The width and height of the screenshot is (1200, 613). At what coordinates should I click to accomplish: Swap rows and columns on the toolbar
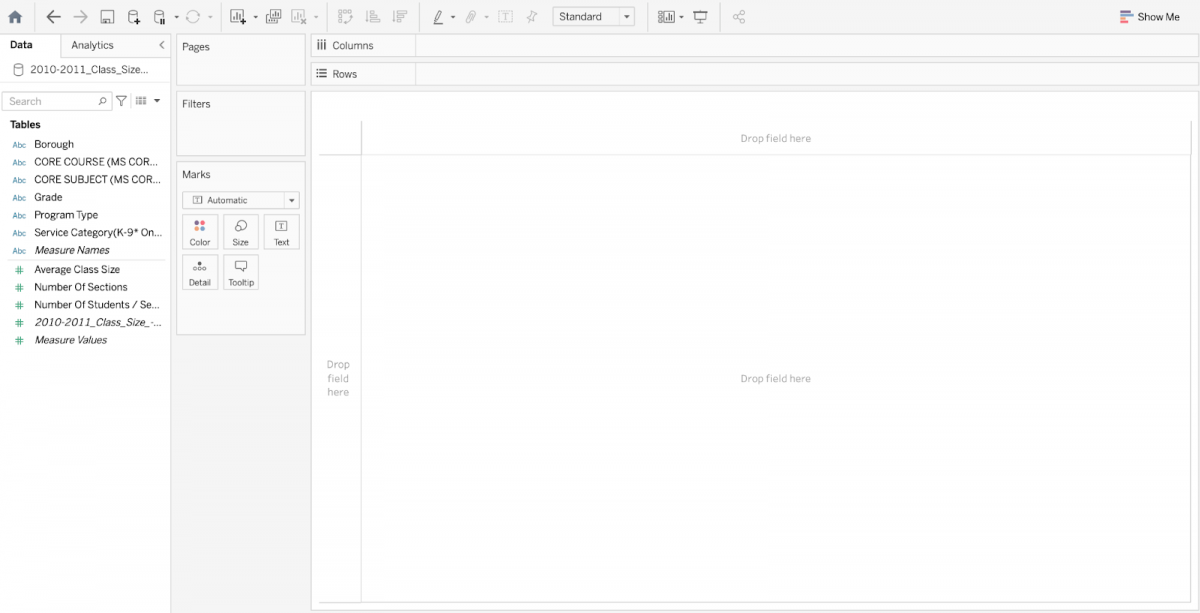point(344,16)
